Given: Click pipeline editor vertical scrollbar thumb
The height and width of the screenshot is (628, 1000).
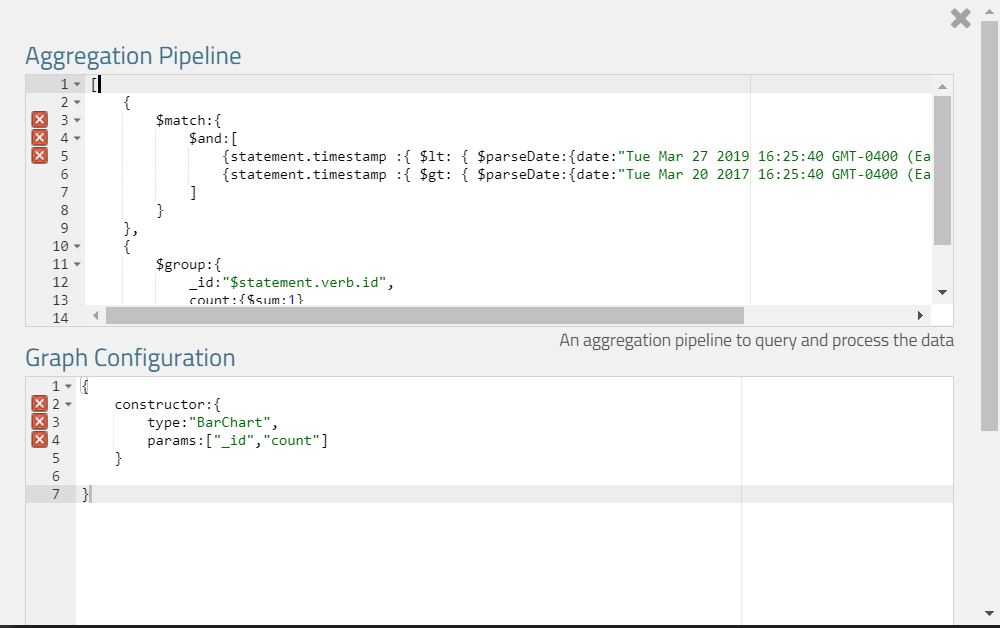Looking at the screenshot, I should click(x=942, y=170).
